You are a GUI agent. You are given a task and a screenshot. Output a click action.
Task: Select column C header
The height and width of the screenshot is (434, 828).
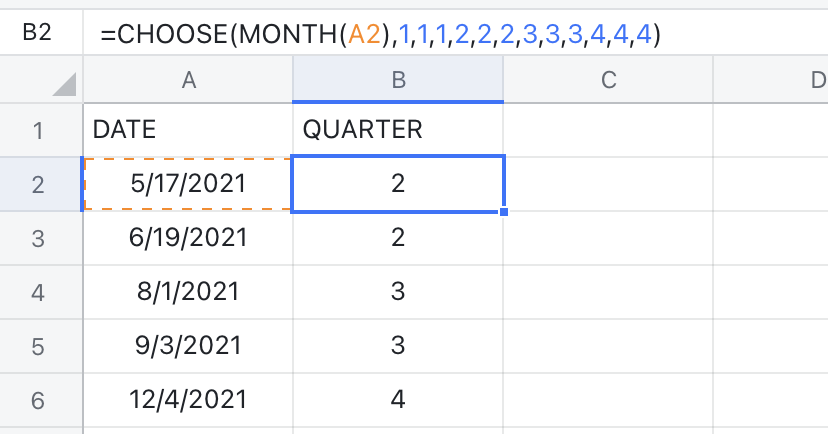click(607, 82)
